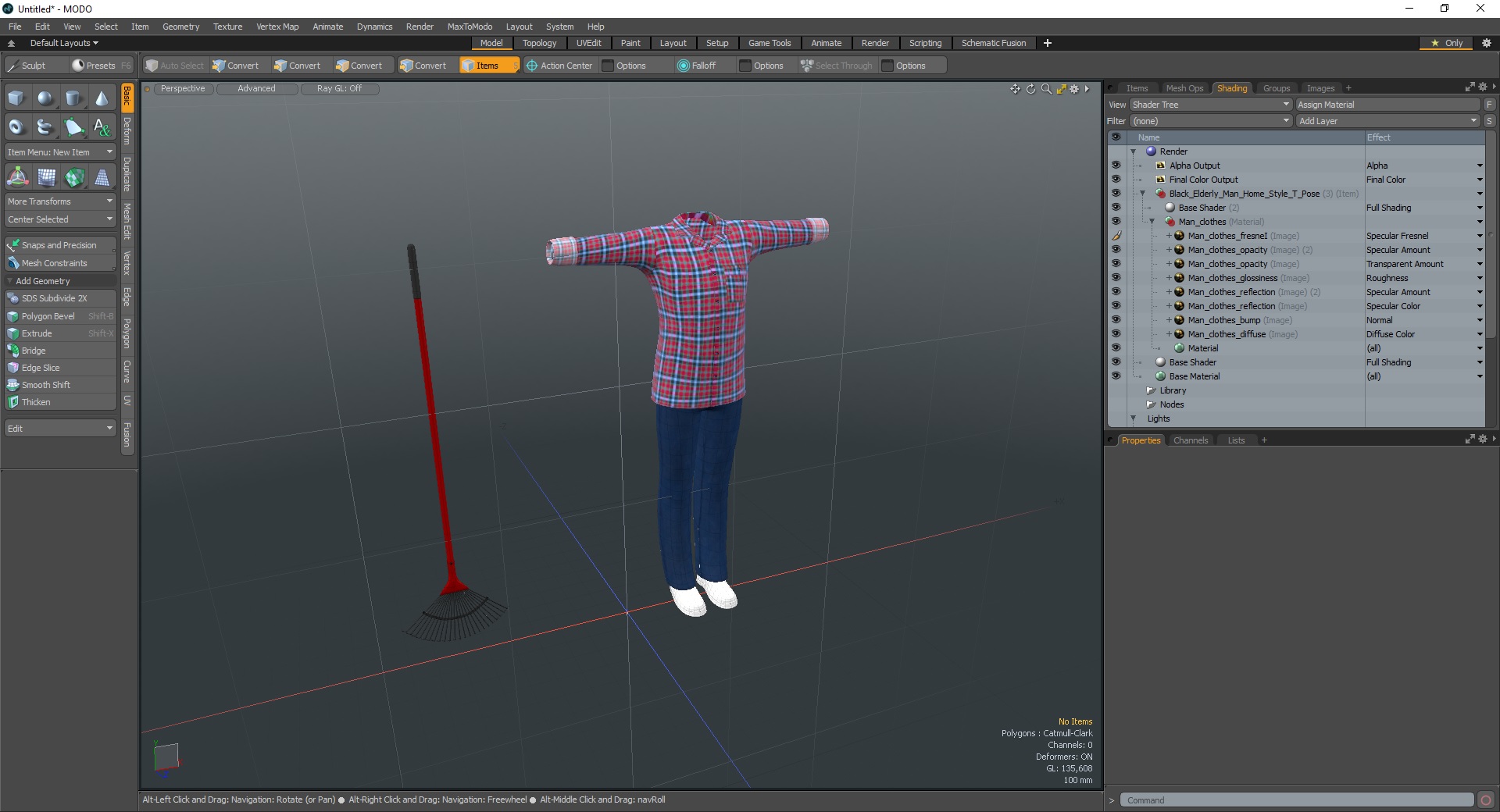Select the Pen polygon drawing tool
Image resolution: width=1500 pixels, height=812 pixels.
[x=73, y=126]
